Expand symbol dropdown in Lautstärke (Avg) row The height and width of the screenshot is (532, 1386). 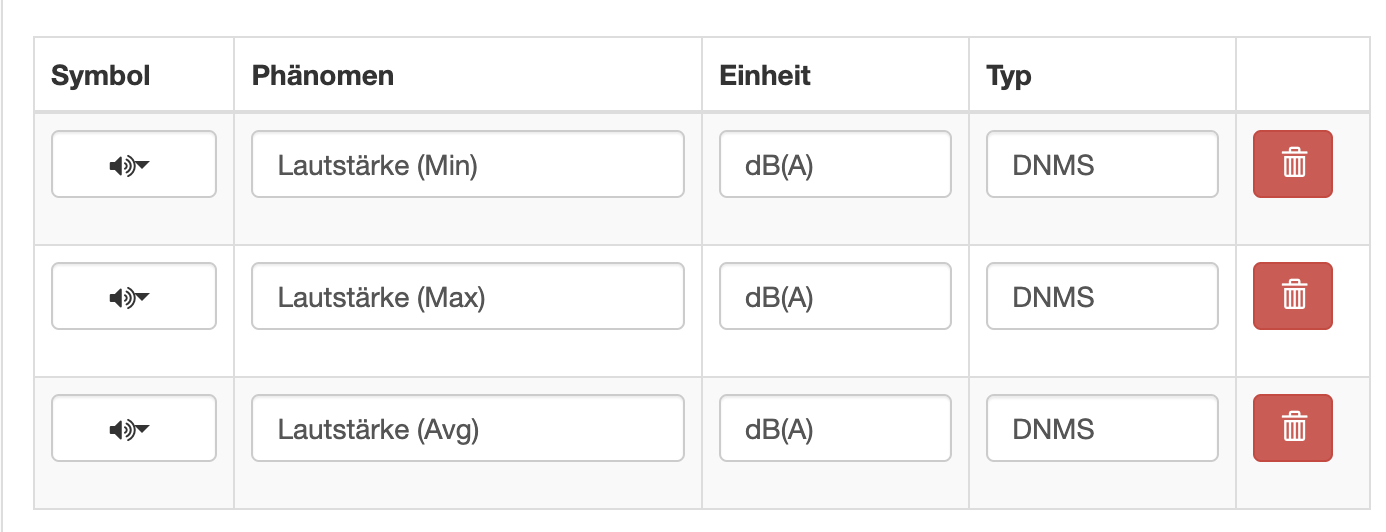tap(133, 428)
